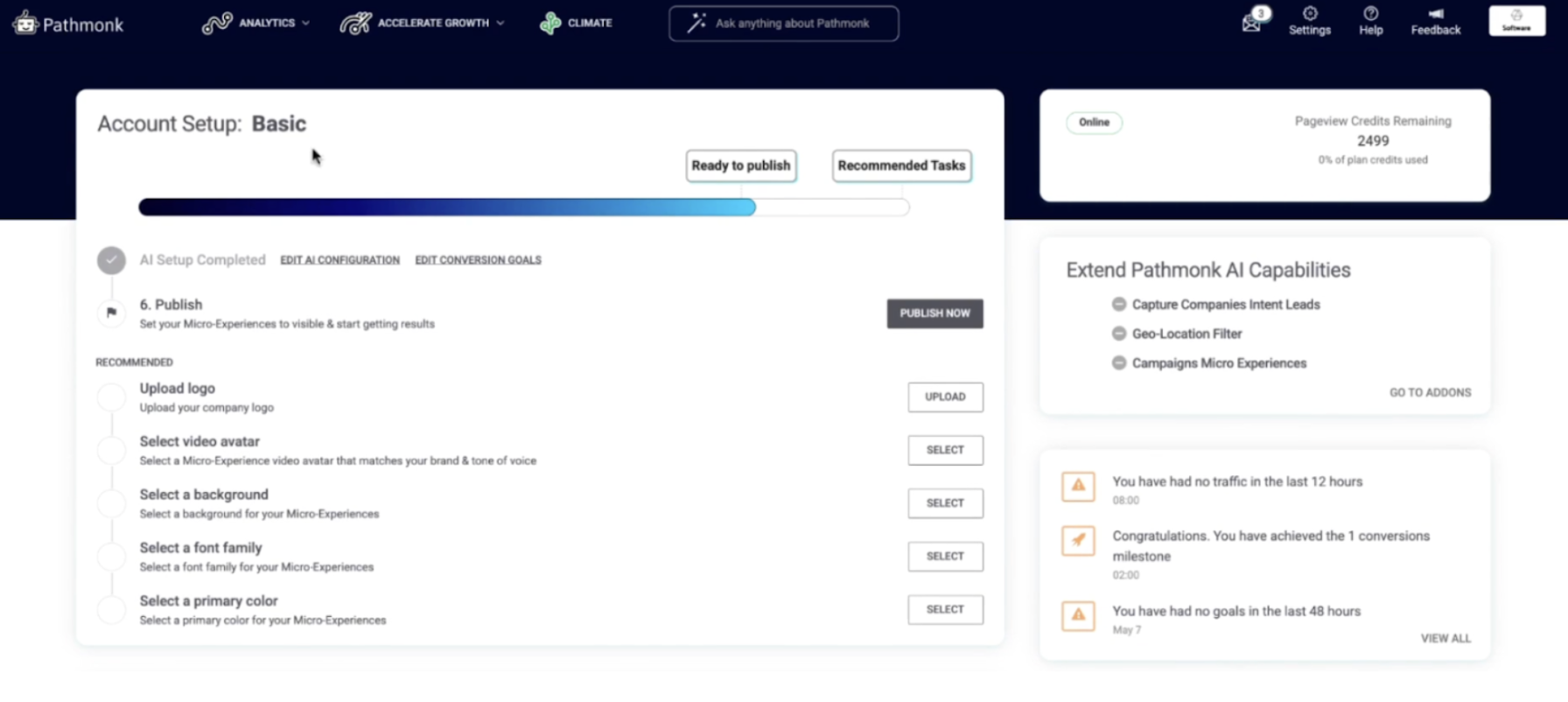Click the Online status badge
This screenshot has width=1568, height=702.
point(1094,123)
